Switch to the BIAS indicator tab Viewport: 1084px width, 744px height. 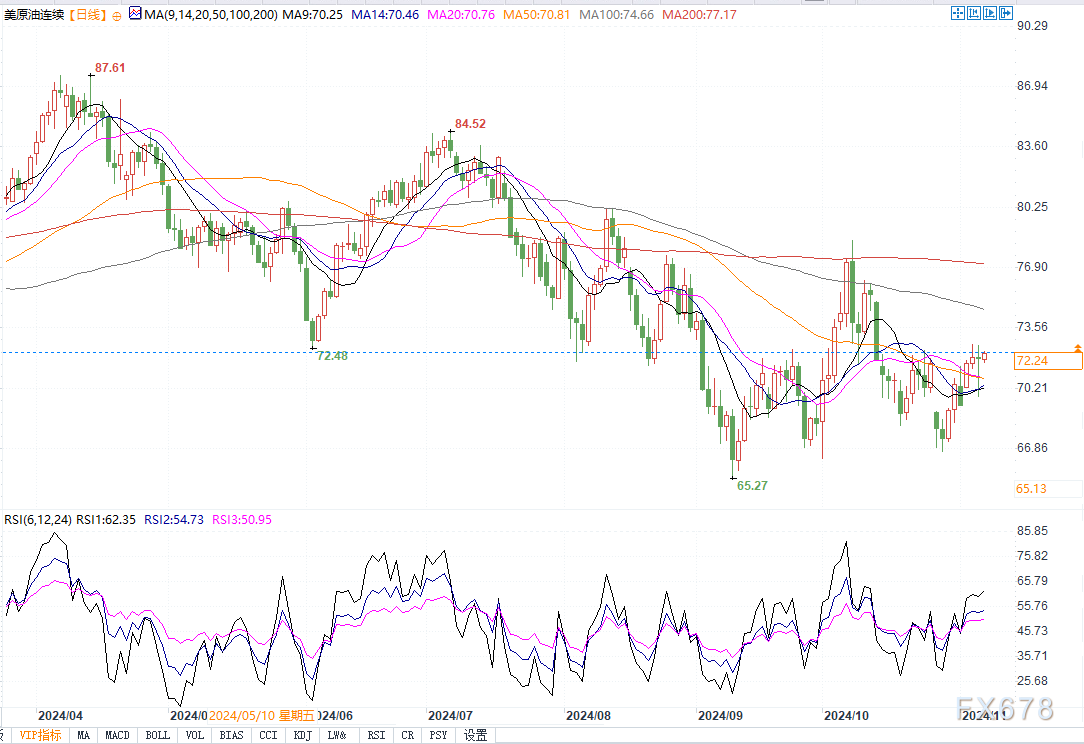pyautogui.click(x=232, y=735)
